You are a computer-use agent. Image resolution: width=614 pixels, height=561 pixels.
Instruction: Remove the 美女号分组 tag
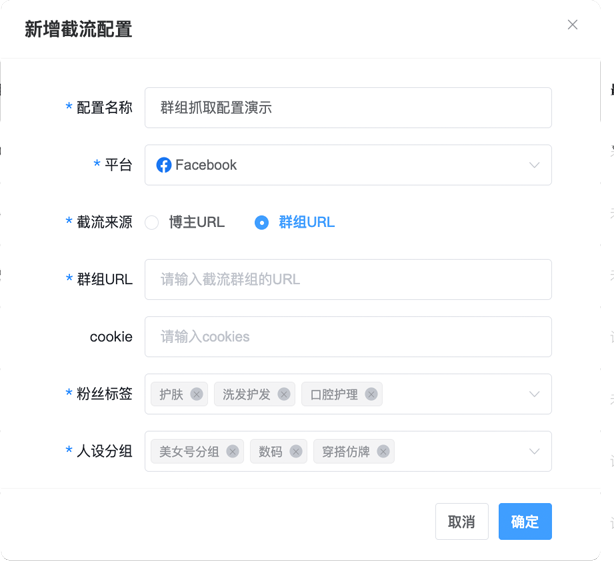[x=233, y=451]
